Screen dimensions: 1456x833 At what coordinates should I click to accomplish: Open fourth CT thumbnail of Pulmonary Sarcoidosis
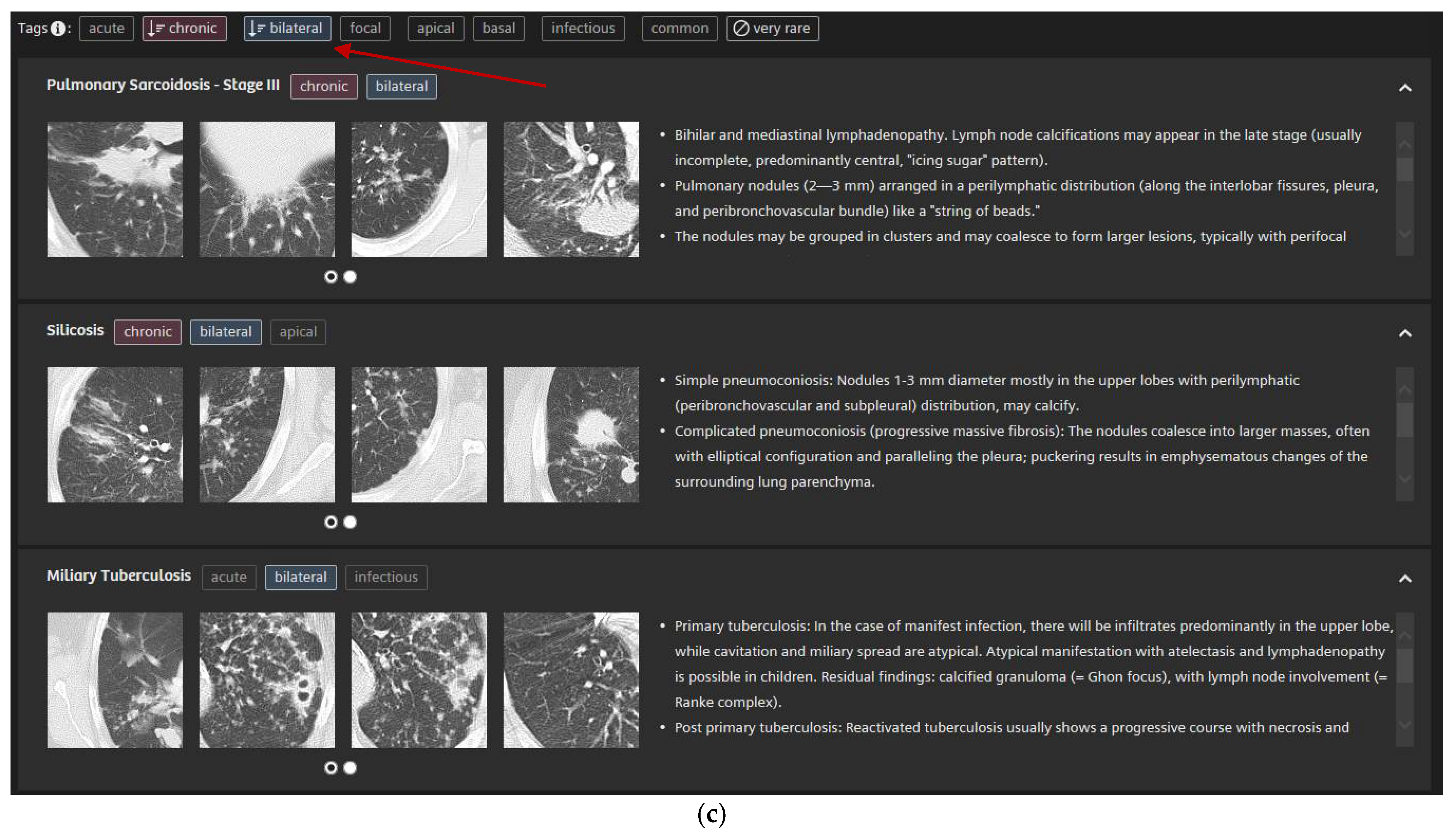coord(571,189)
